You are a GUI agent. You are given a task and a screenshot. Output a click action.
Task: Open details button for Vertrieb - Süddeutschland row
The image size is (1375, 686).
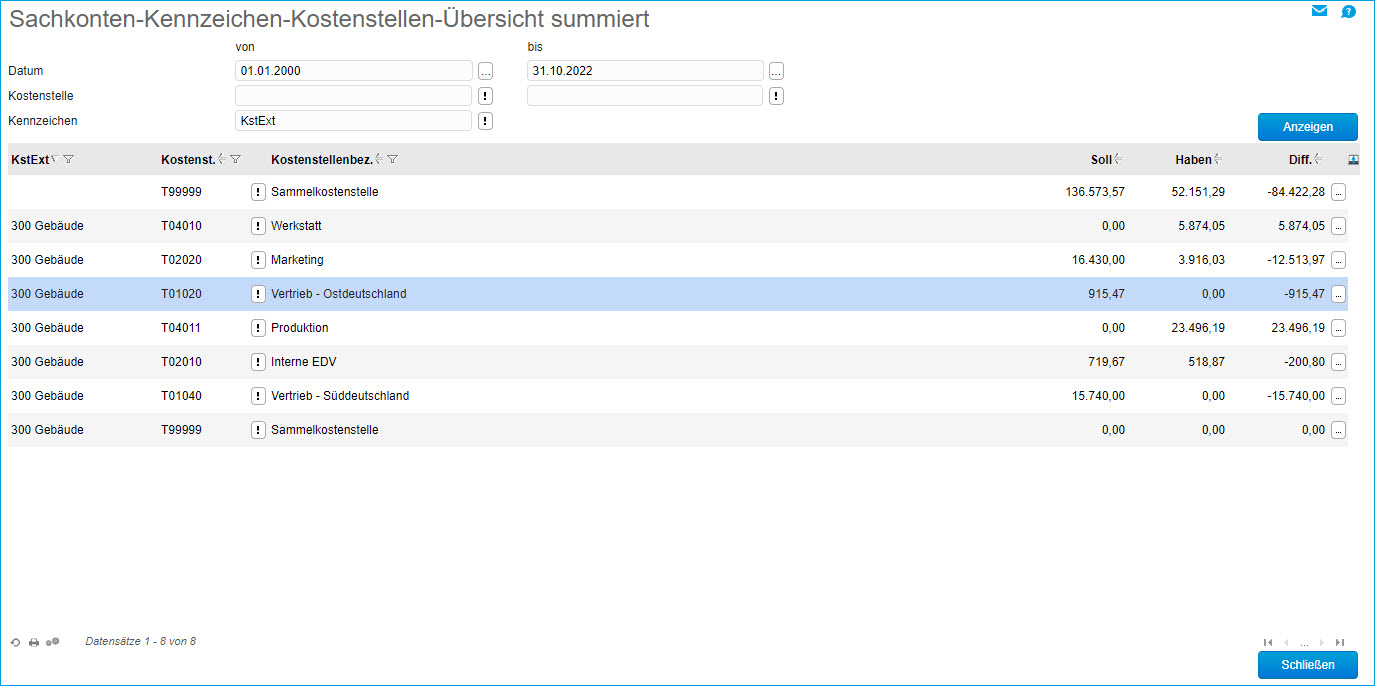1338,396
